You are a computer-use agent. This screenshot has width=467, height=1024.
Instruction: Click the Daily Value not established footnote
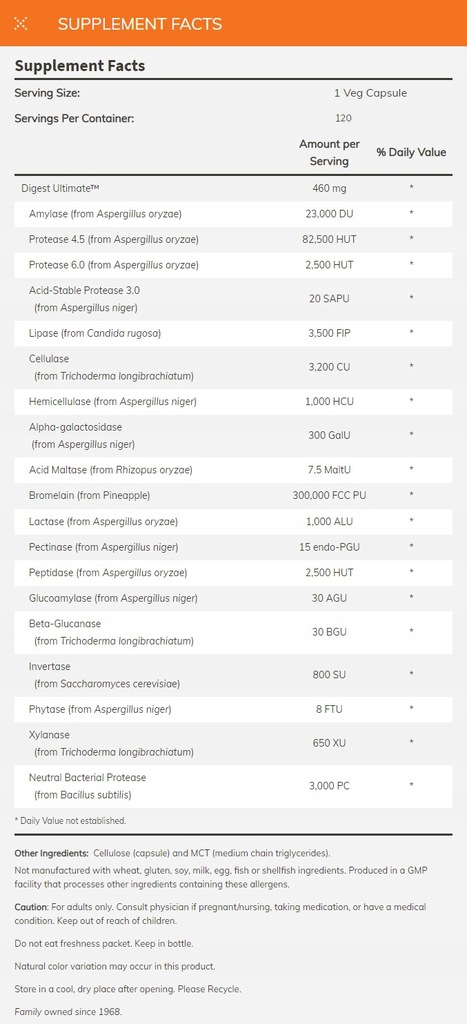point(70,820)
